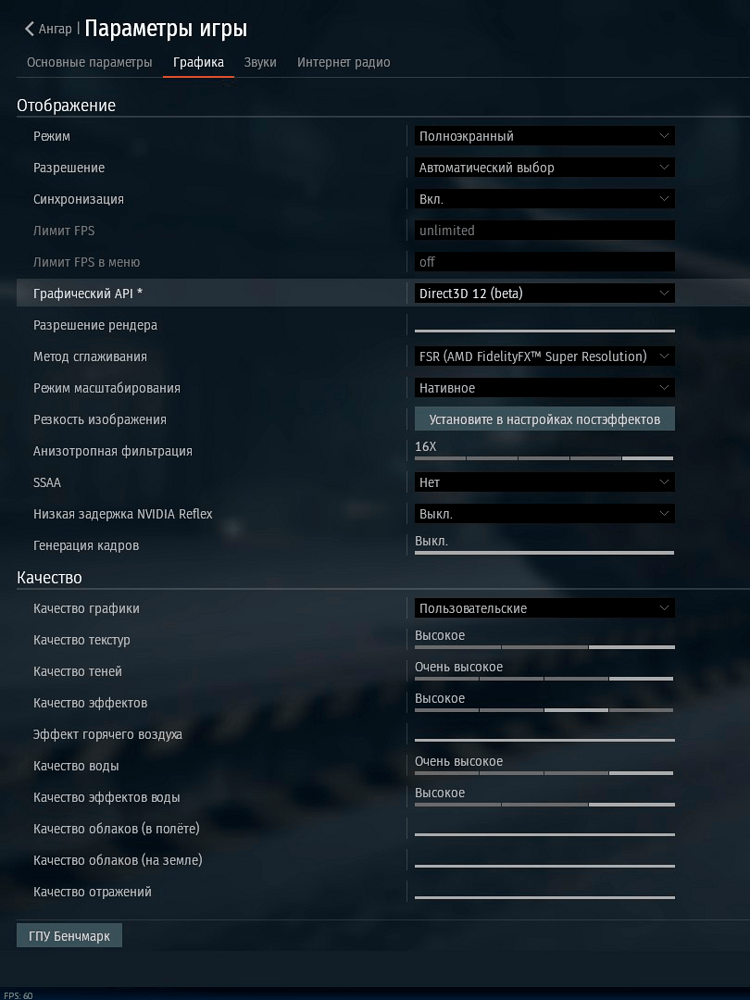Viewport: 750px width, 1000px height.
Task: Open the Синхронизация dropdown set to Вкл.
Action: pos(545,199)
